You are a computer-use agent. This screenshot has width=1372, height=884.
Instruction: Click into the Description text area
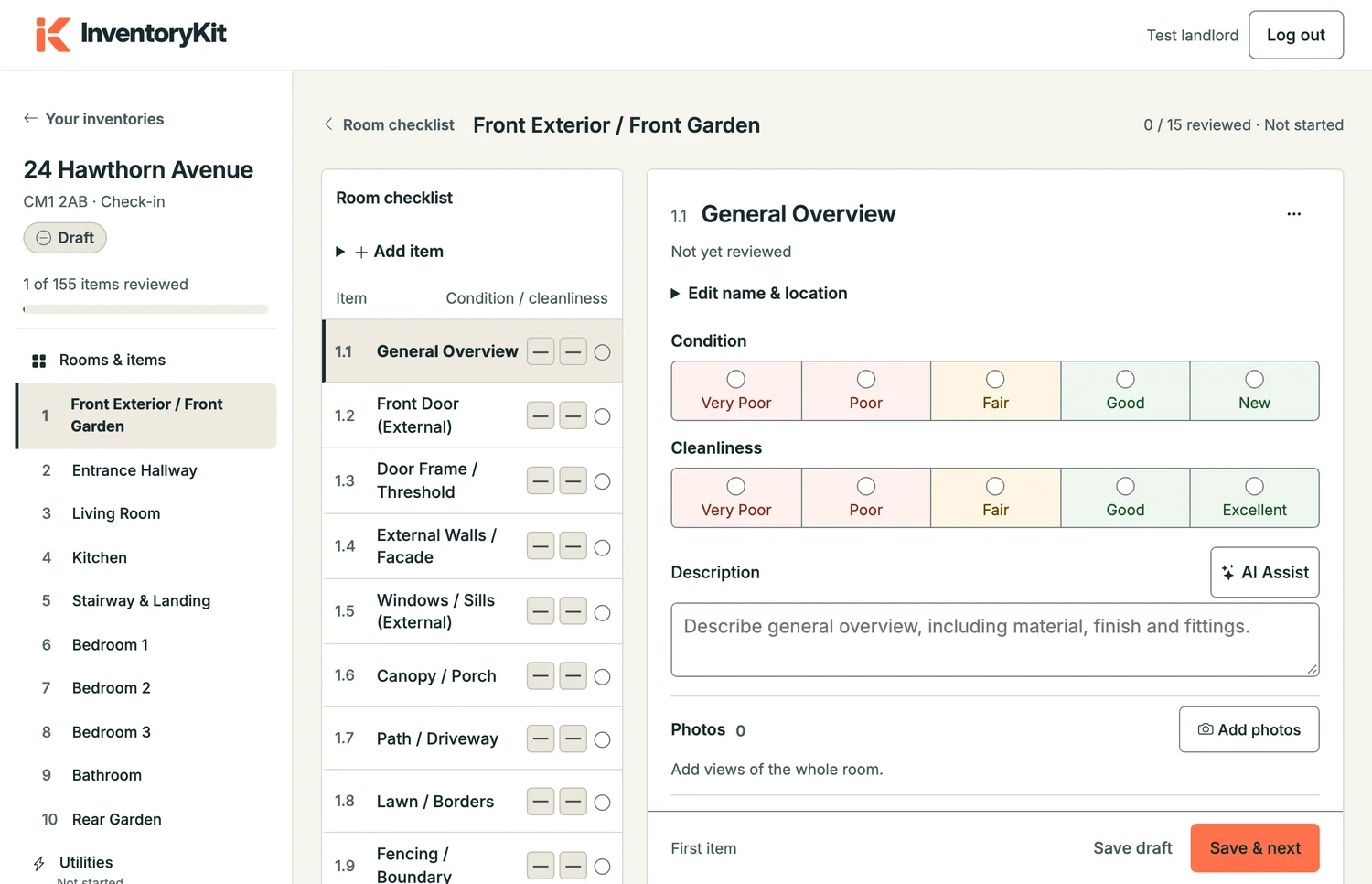tap(994, 640)
